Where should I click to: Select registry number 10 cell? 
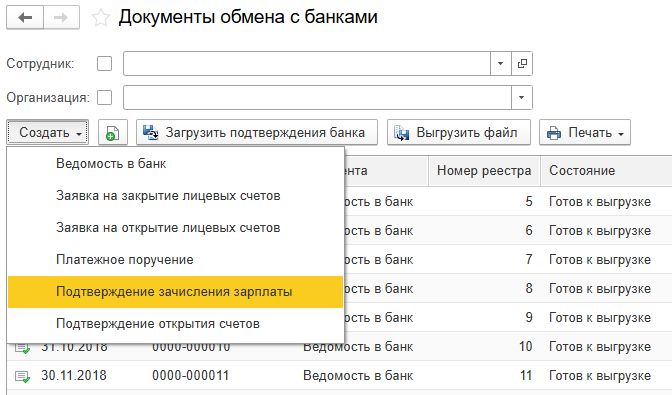(x=526, y=347)
